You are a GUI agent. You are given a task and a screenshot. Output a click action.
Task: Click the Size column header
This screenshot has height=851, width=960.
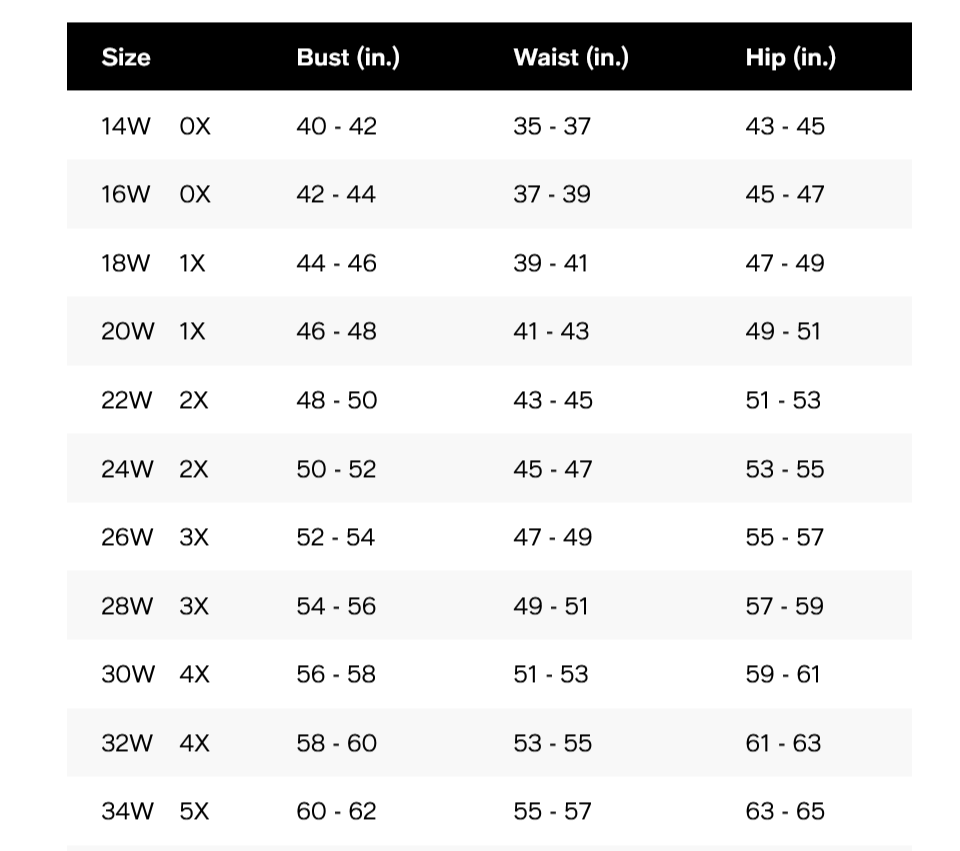point(126,57)
